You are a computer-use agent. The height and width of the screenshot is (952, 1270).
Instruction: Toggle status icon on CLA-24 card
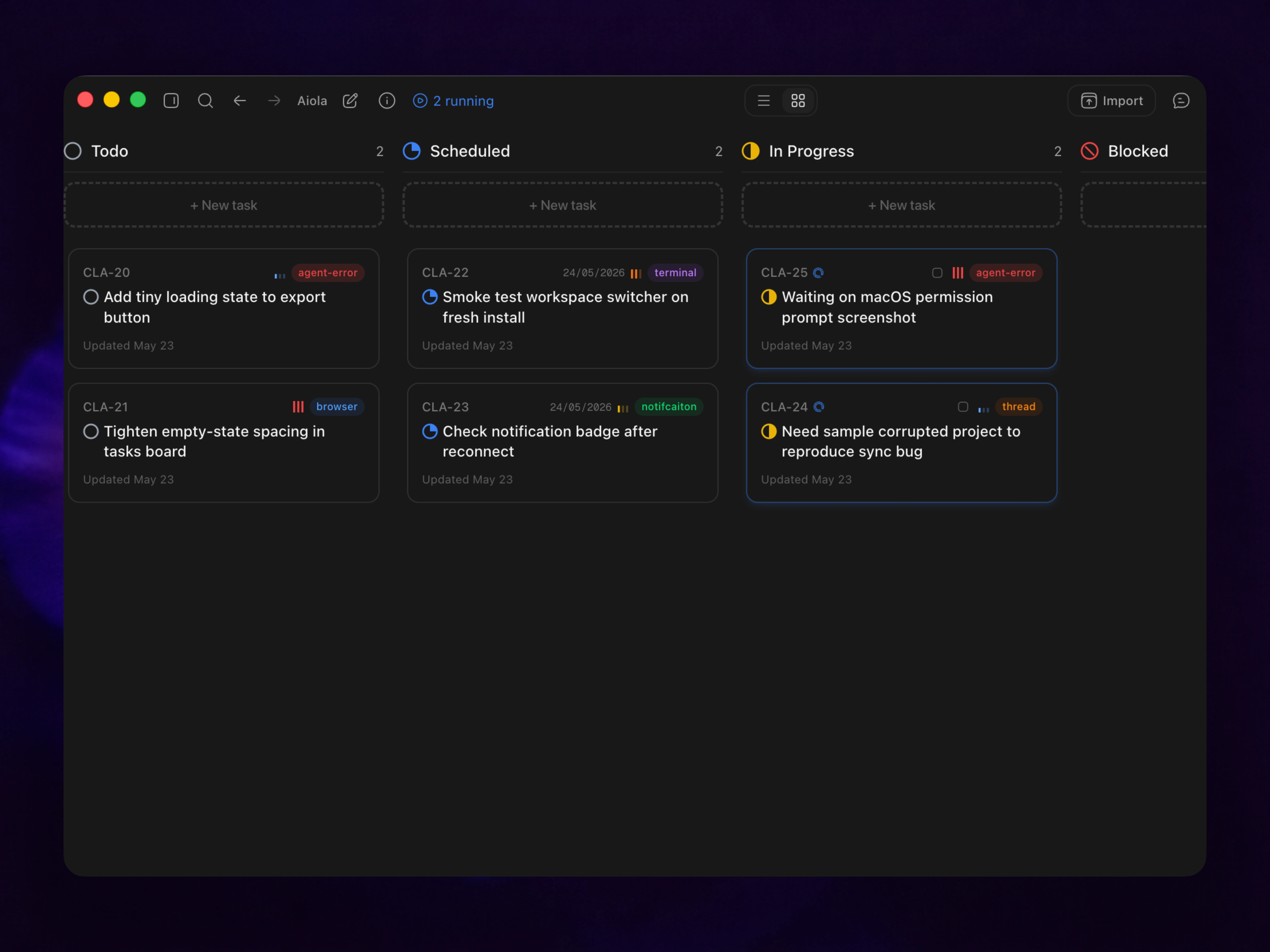click(769, 431)
